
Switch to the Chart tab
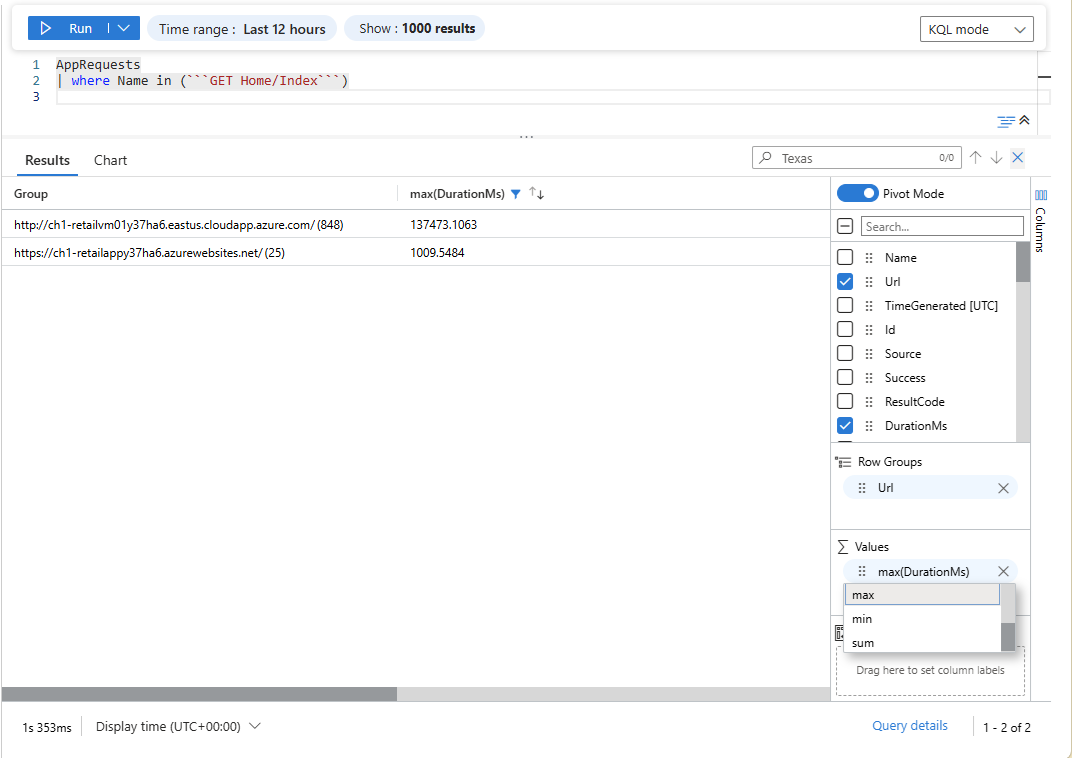point(110,160)
